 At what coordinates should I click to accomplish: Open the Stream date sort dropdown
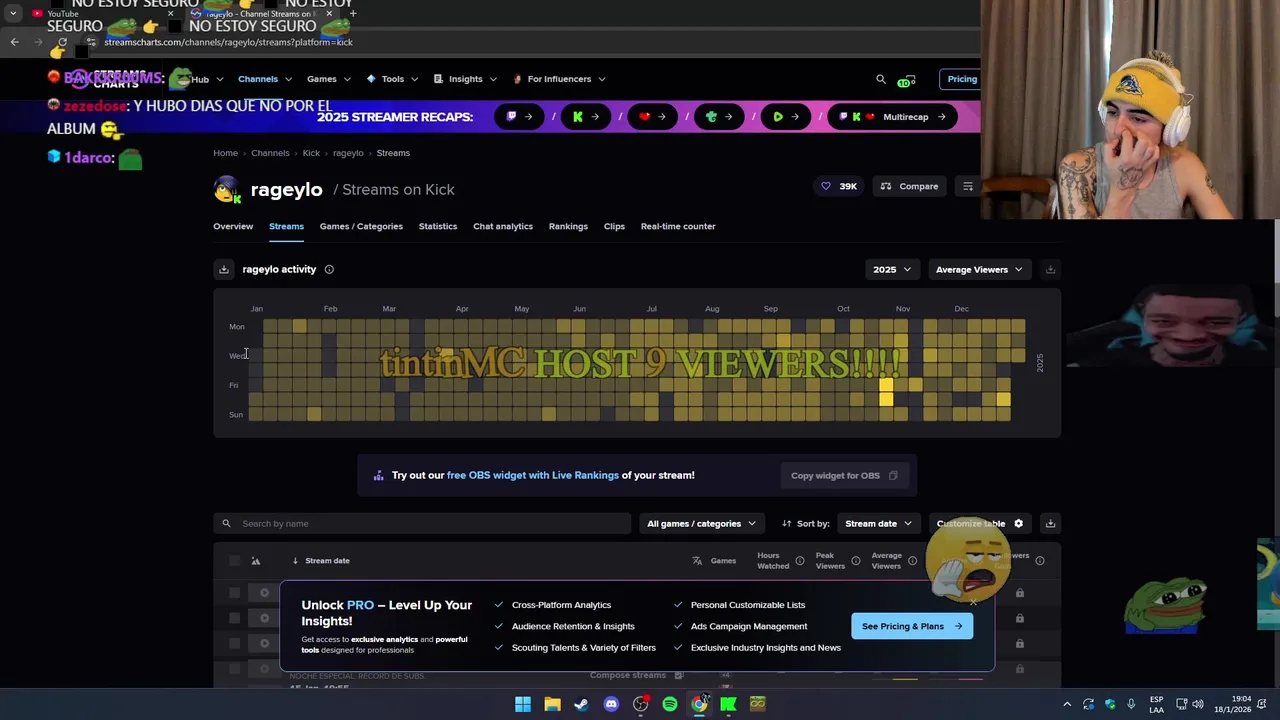point(878,523)
